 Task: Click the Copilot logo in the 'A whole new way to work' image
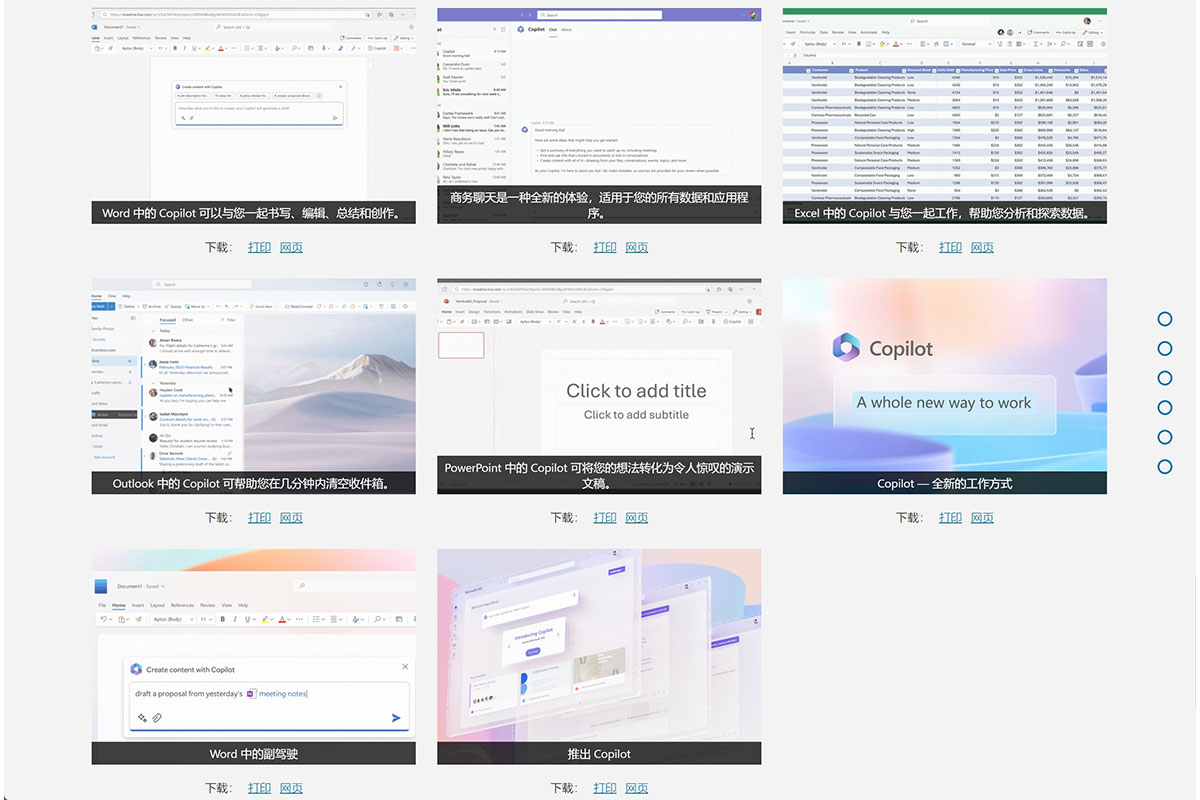[x=846, y=348]
